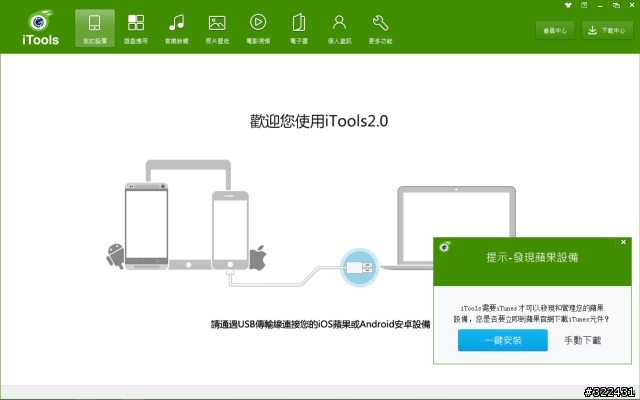Click the USB connector circle illustration

click(360, 268)
